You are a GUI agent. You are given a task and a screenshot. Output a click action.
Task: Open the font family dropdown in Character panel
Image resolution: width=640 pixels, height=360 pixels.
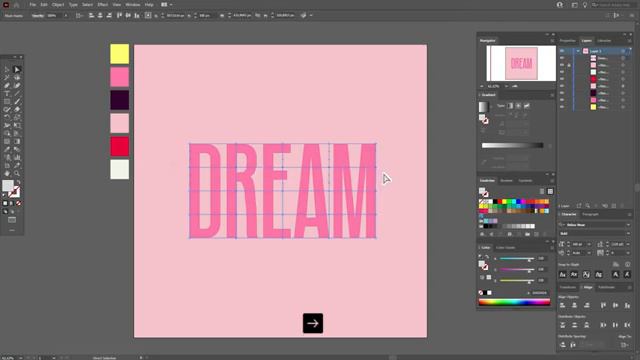click(x=628, y=225)
